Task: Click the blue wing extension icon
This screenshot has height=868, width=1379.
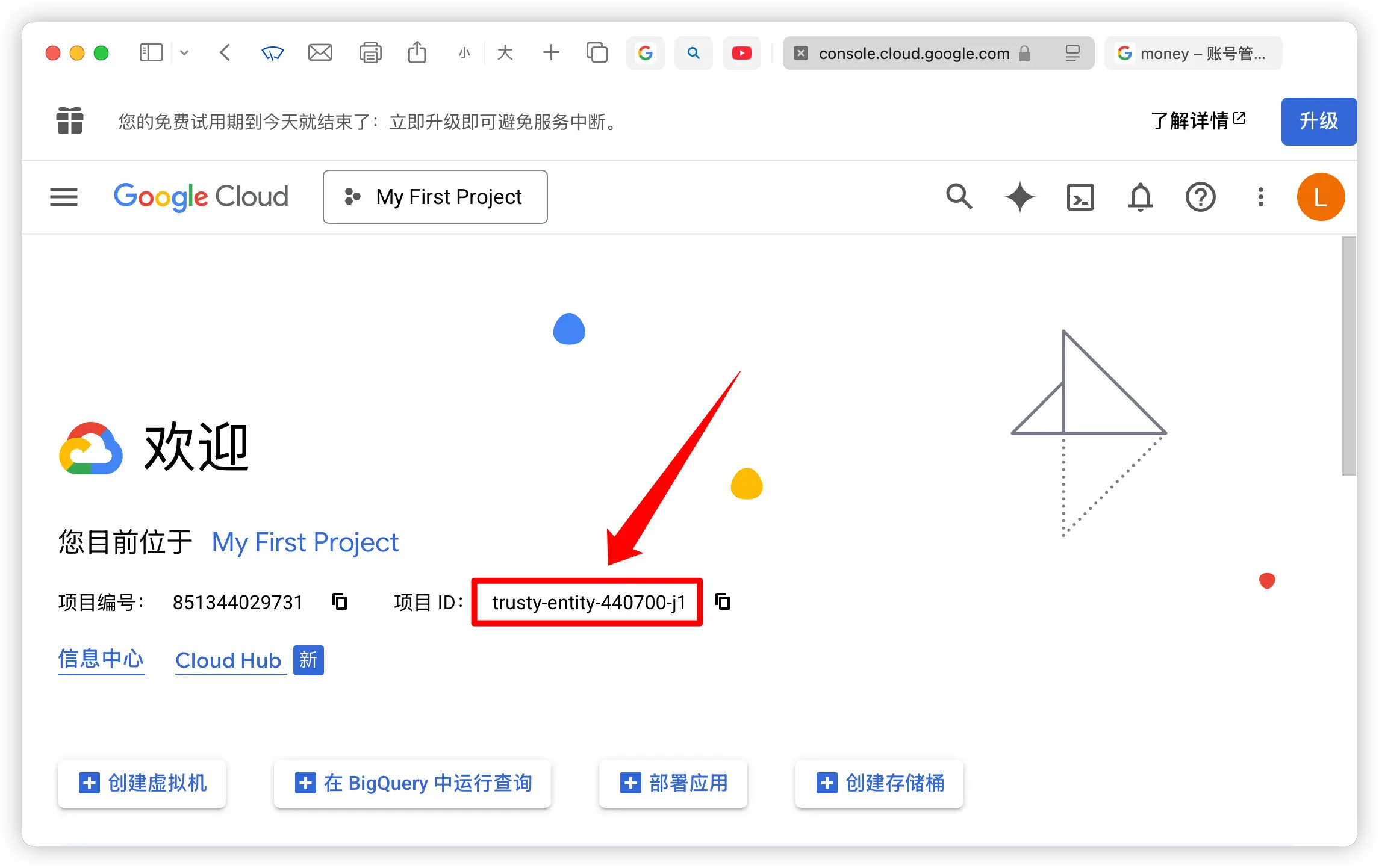Action: 272,53
